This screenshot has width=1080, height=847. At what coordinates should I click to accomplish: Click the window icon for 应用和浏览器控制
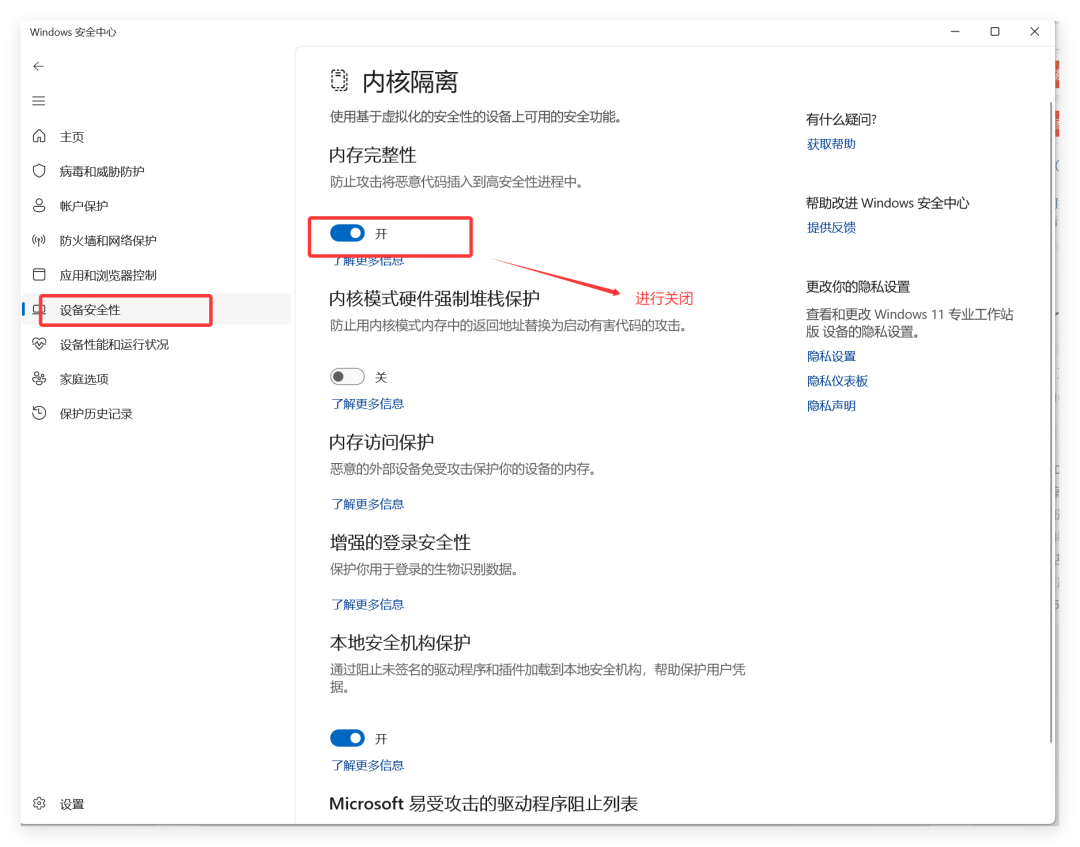click(39, 274)
